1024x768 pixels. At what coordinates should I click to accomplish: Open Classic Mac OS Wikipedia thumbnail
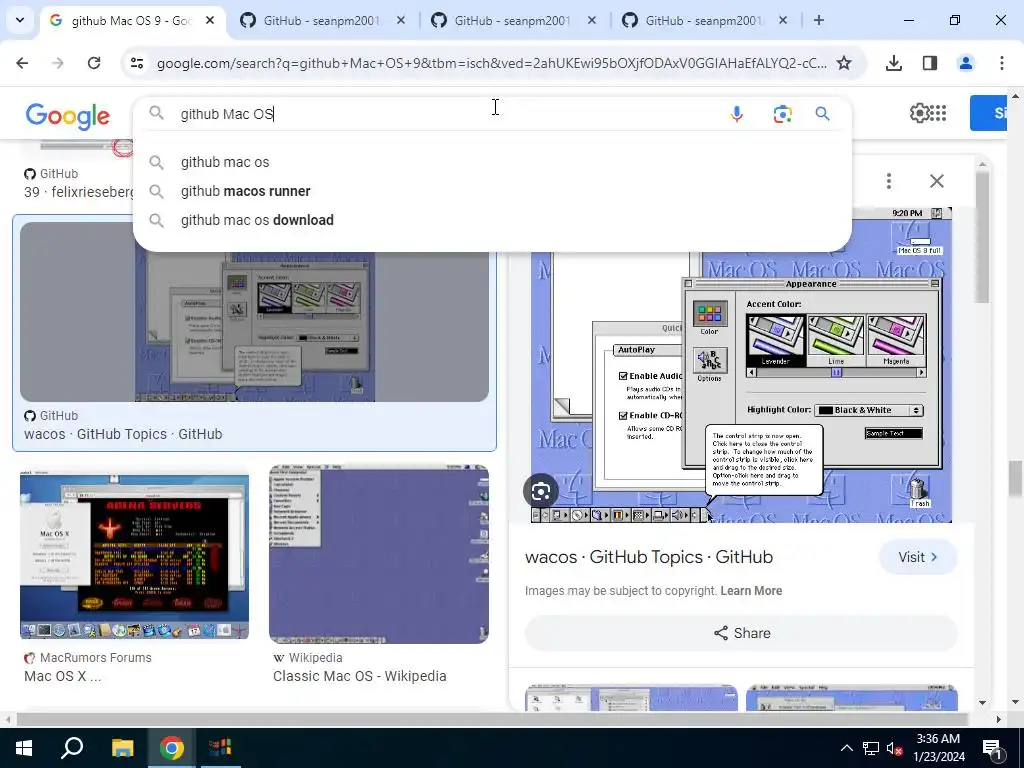[x=379, y=554]
